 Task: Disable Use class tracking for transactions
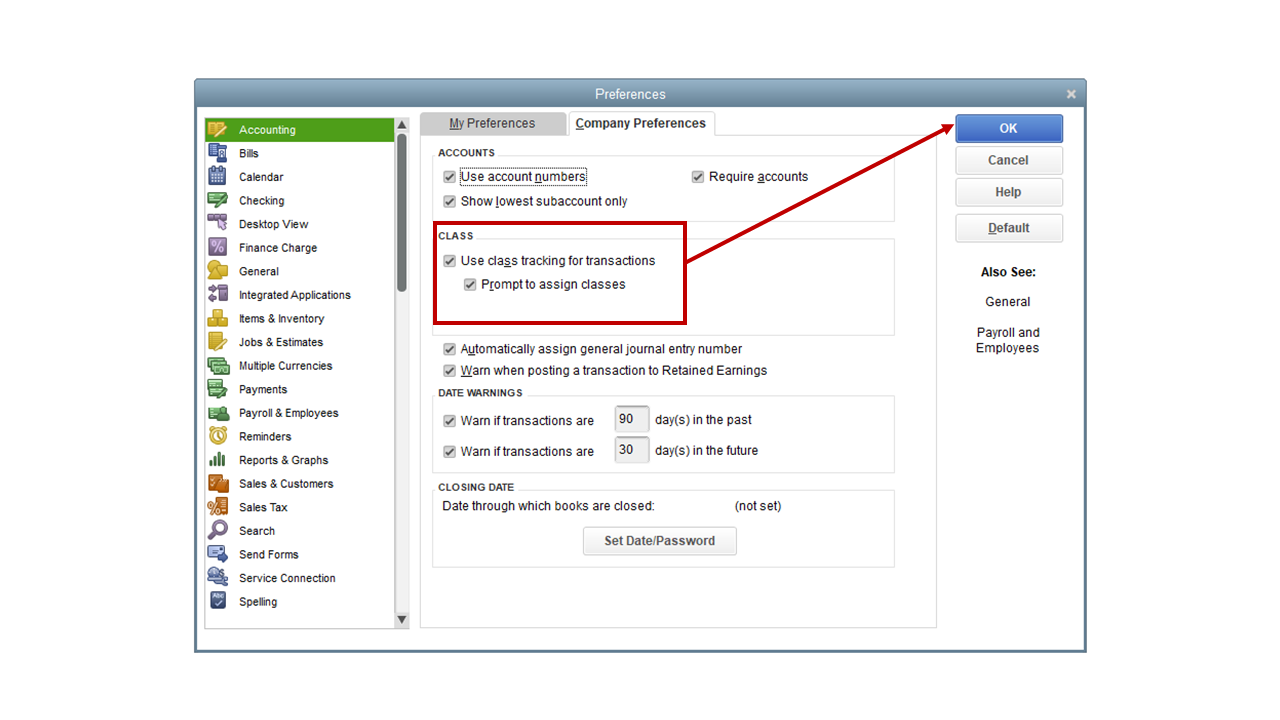pos(450,261)
